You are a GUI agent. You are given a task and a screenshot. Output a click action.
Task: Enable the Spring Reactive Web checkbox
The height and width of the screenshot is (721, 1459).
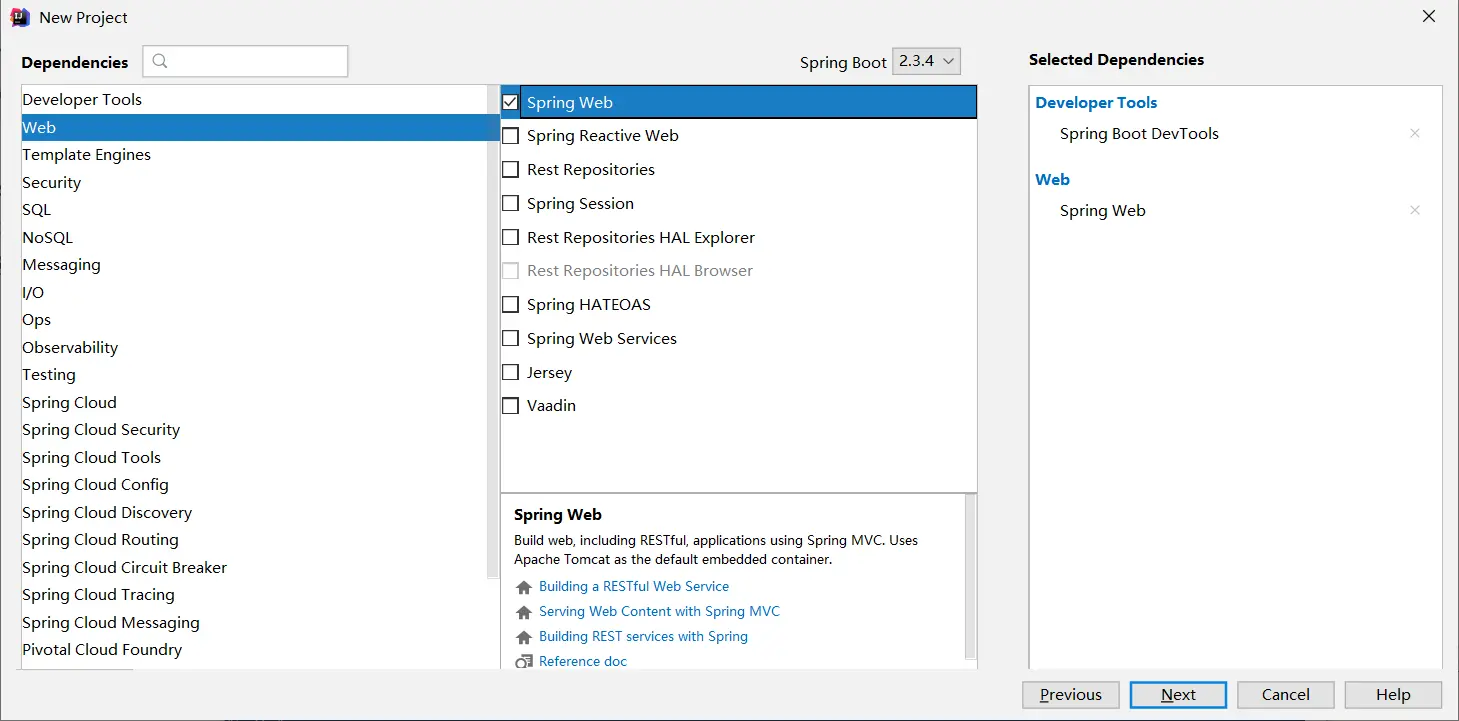[510, 136]
